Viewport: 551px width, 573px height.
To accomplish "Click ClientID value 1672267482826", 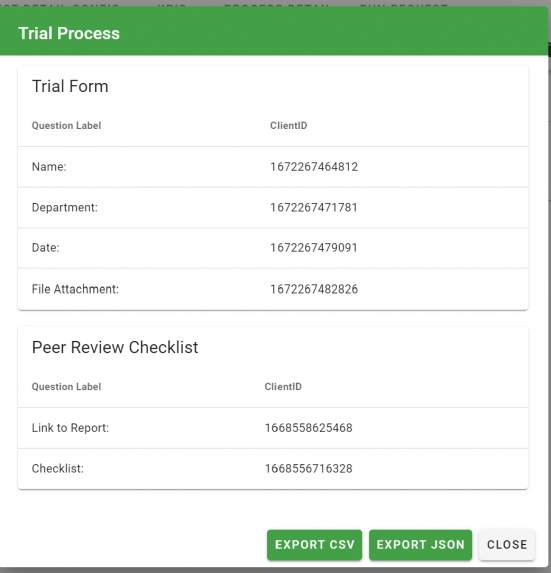I will (x=314, y=289).
